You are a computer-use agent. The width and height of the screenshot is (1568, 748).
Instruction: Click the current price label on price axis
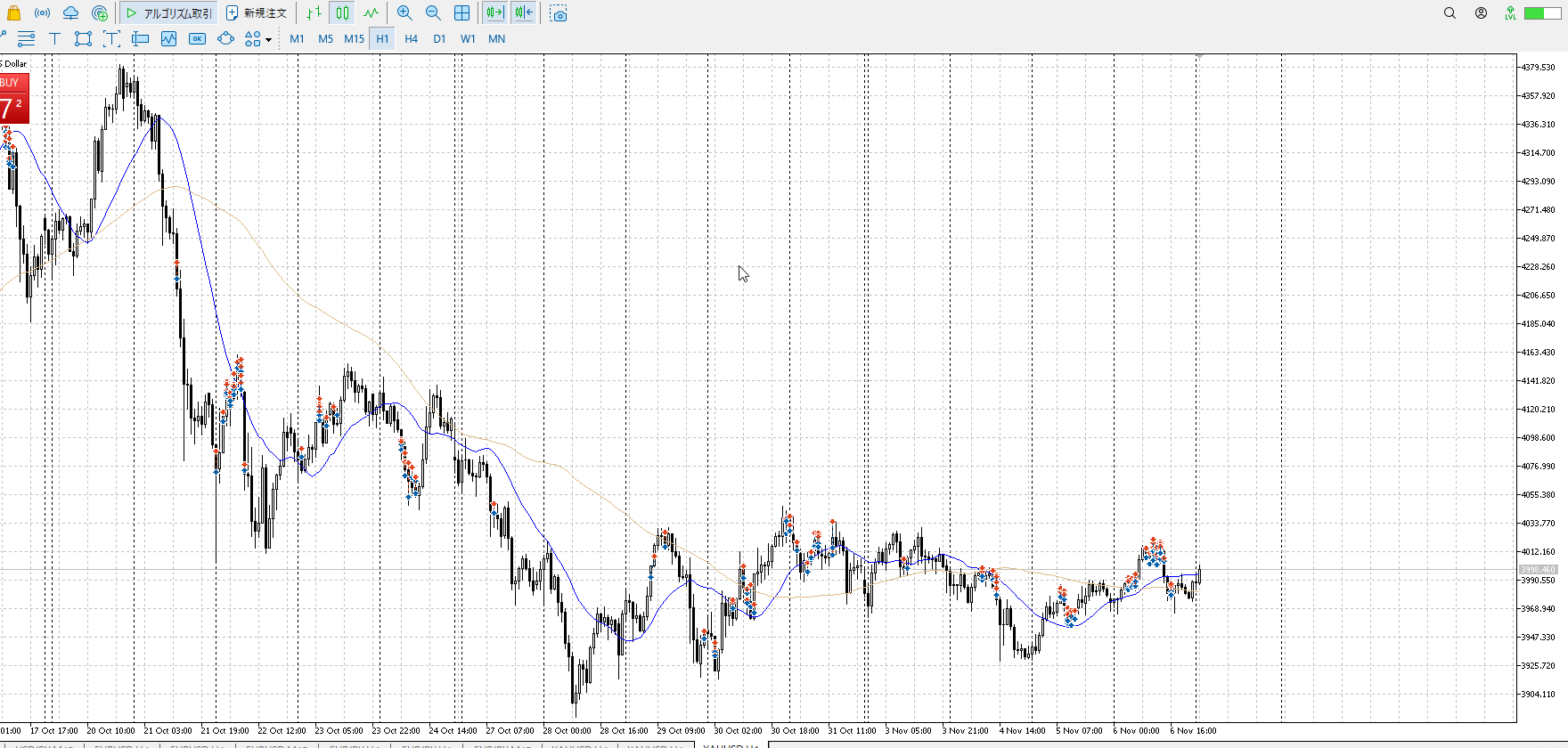point(1537,569)
